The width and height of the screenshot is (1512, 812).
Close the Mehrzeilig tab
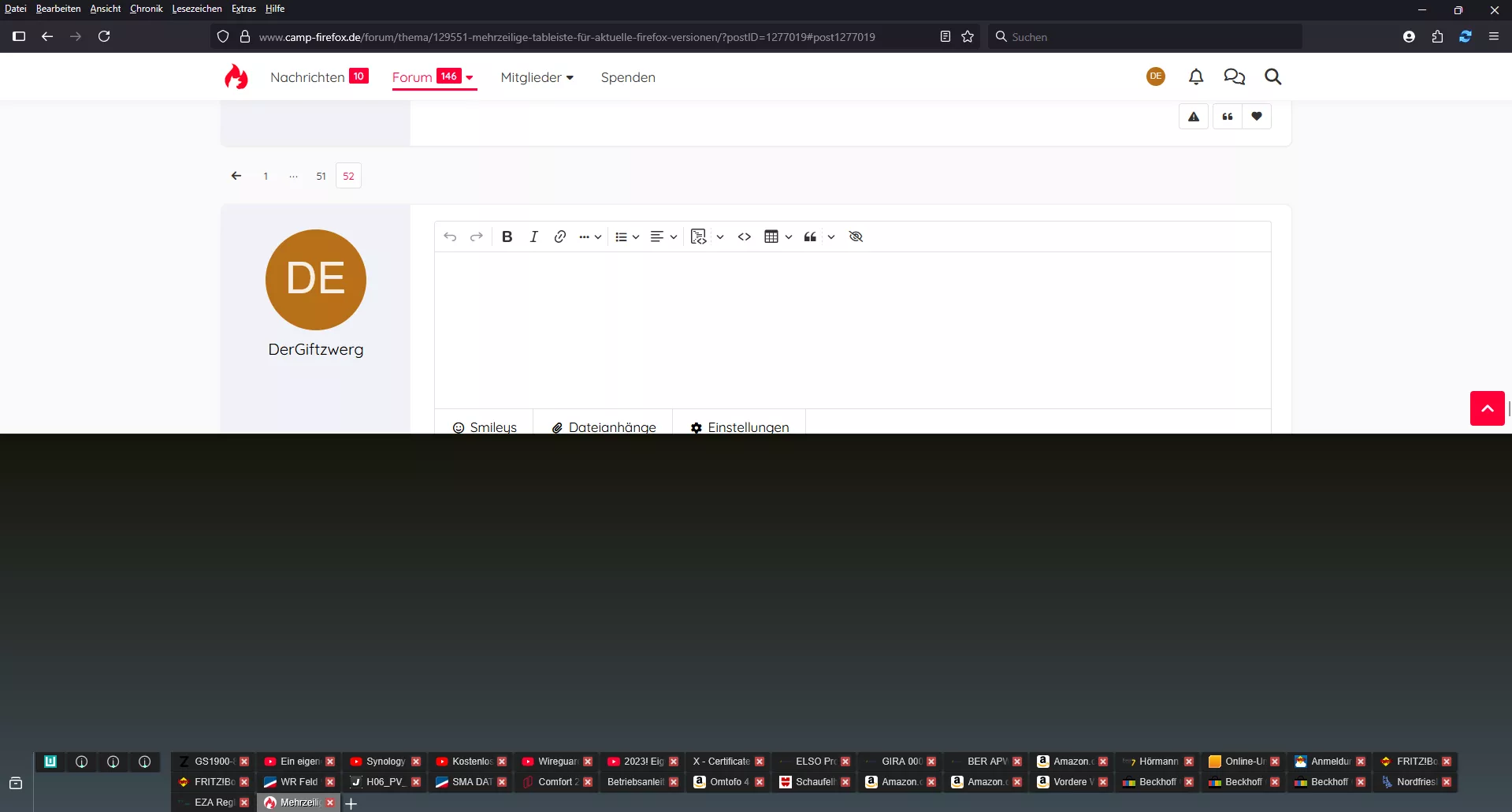click(x=330, y=803)
